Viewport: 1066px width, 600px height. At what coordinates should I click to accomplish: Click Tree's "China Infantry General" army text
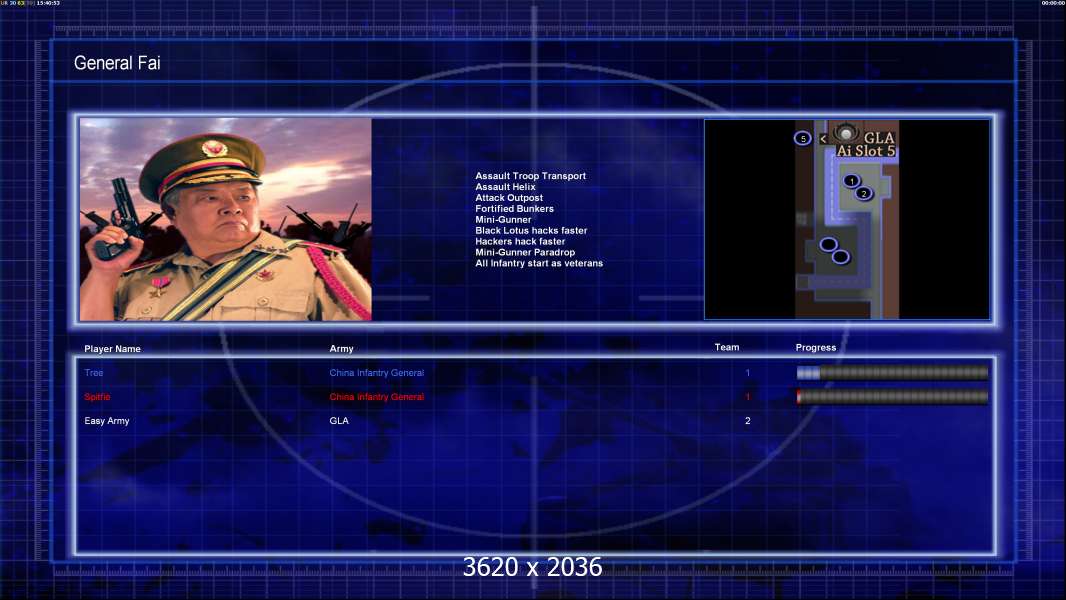pyautogui.click(x=377, y=372)
